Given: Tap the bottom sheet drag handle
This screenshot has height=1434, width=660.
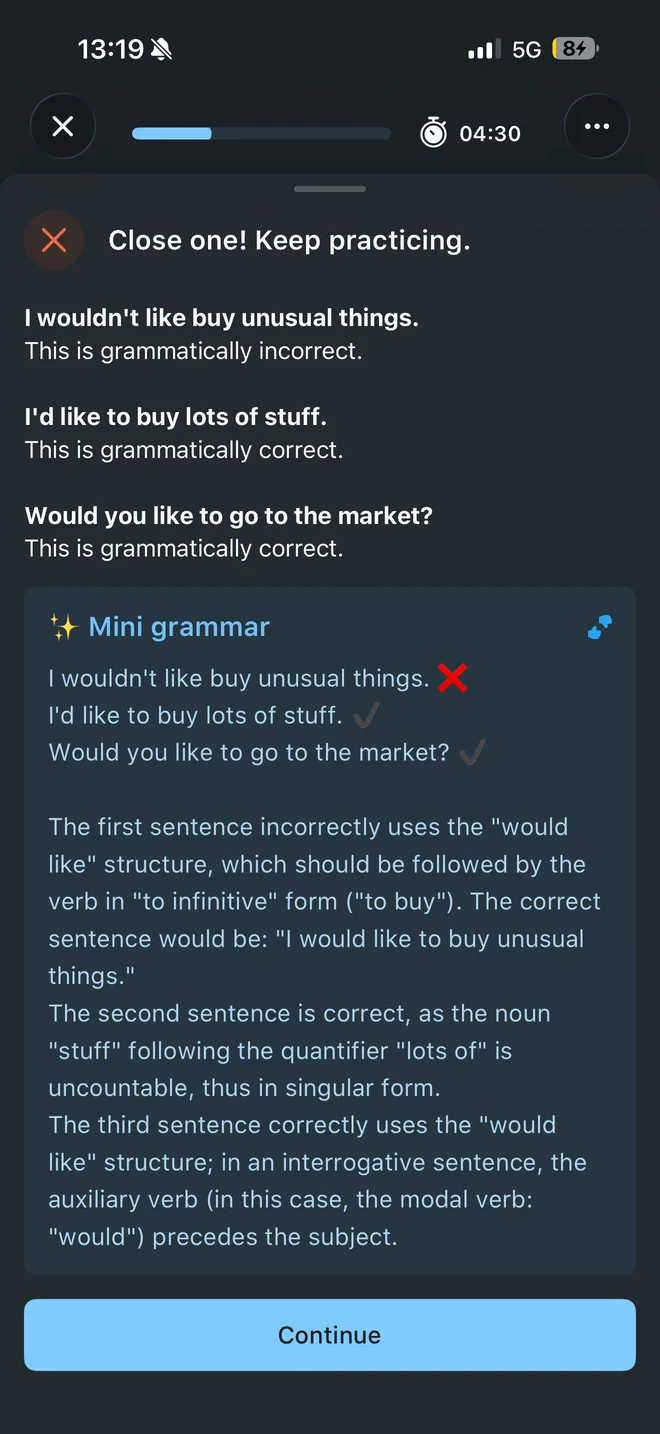Looking at the screenshot, I should pyautogui.click(x=330, y=189).
